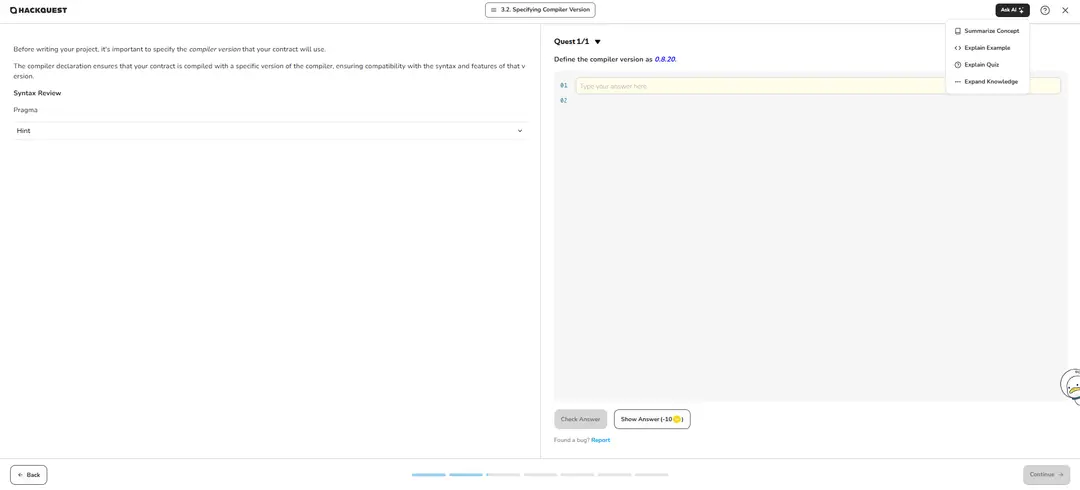Click the Explain Example code brackets icon

point(957,48)
